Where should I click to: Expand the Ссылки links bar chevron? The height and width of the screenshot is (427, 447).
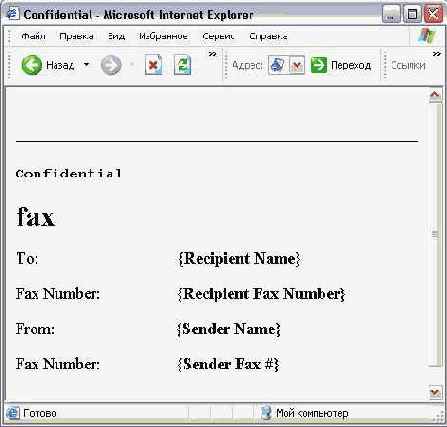click(436, 53)
